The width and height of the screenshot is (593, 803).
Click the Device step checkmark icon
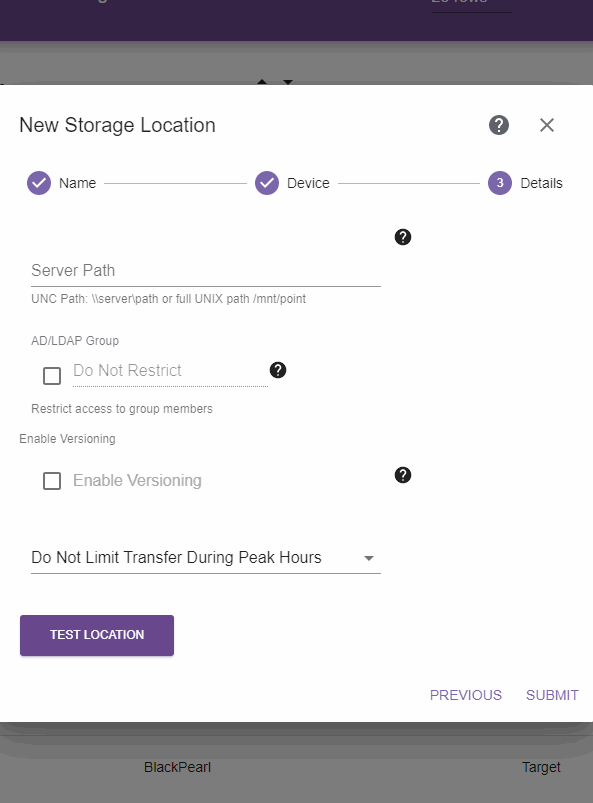pos(267,183)
